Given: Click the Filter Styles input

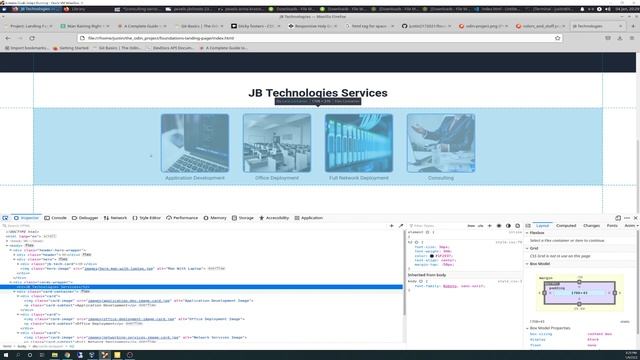Looking at the screenshot, I should 437,226.
